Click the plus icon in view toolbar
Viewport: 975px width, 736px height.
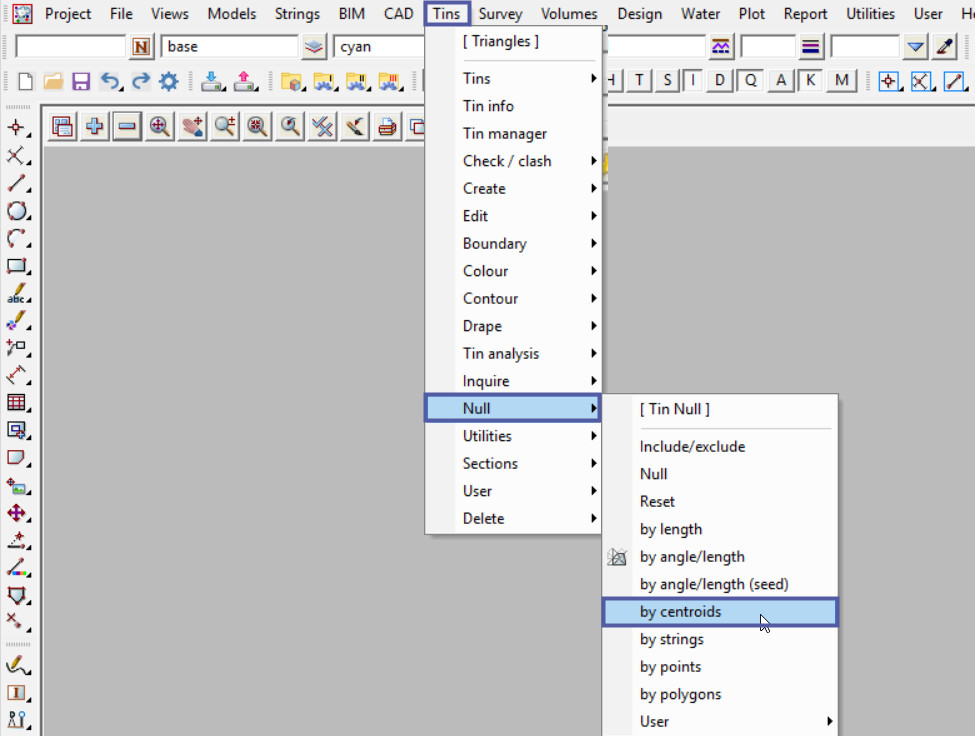(x=95, y=126)
